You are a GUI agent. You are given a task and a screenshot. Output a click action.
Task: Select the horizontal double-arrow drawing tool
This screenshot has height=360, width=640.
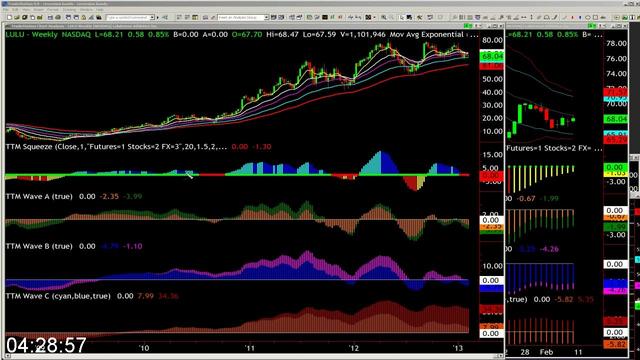tap(523, 18)
